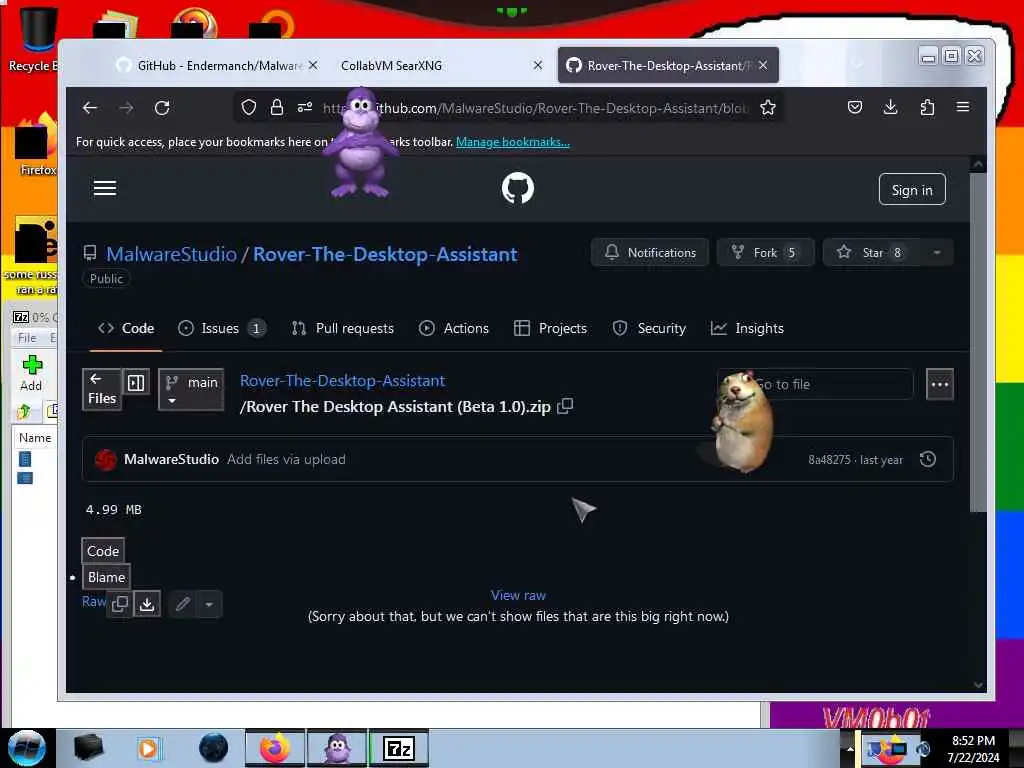Click the Manage bookmarks link
Image resolution: width=1024 pixels, height=768 pixels.
(513, 142)
